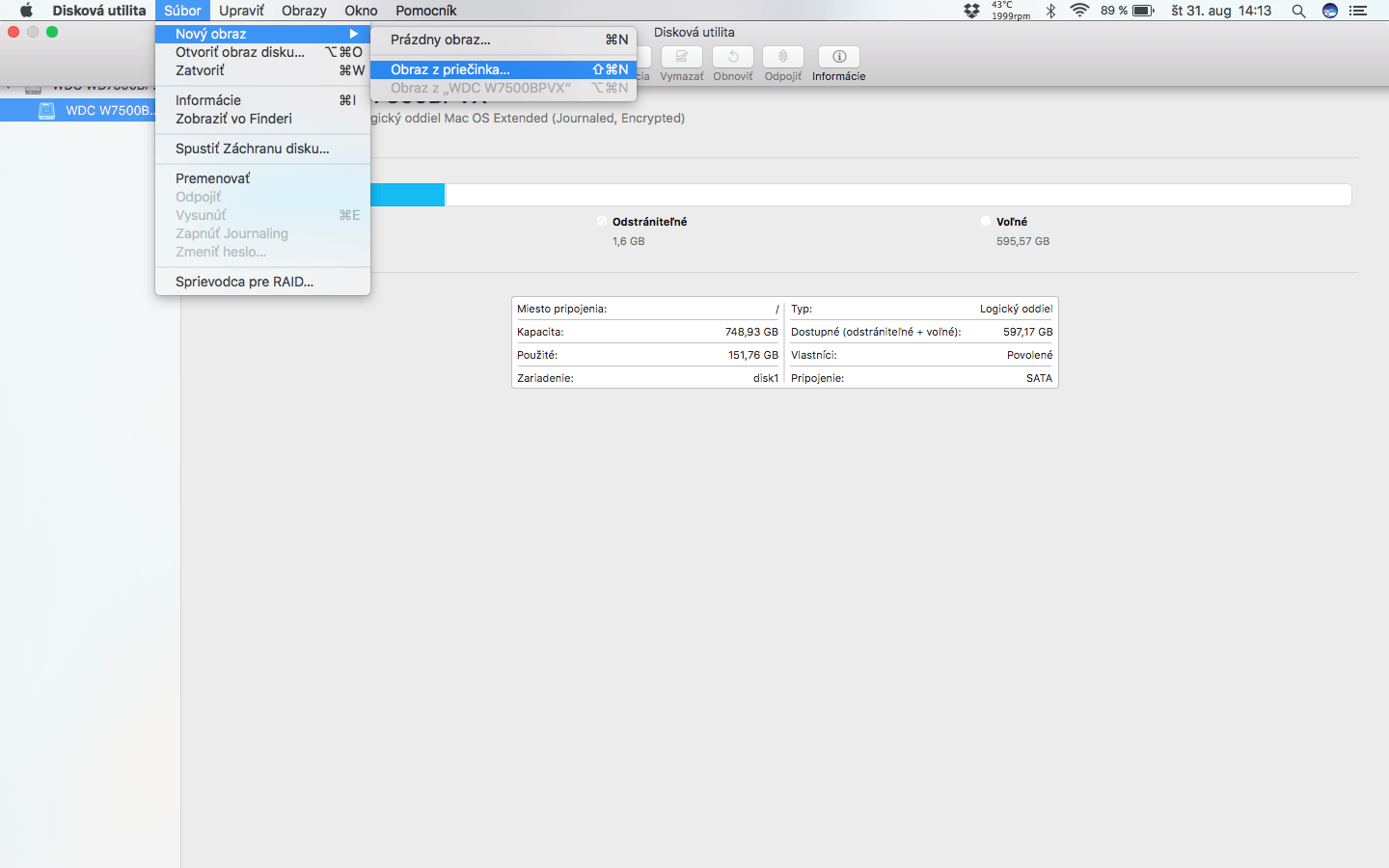Open the Upraviť menu
This screenshot has height=868, width=1389.
[241, 11]
